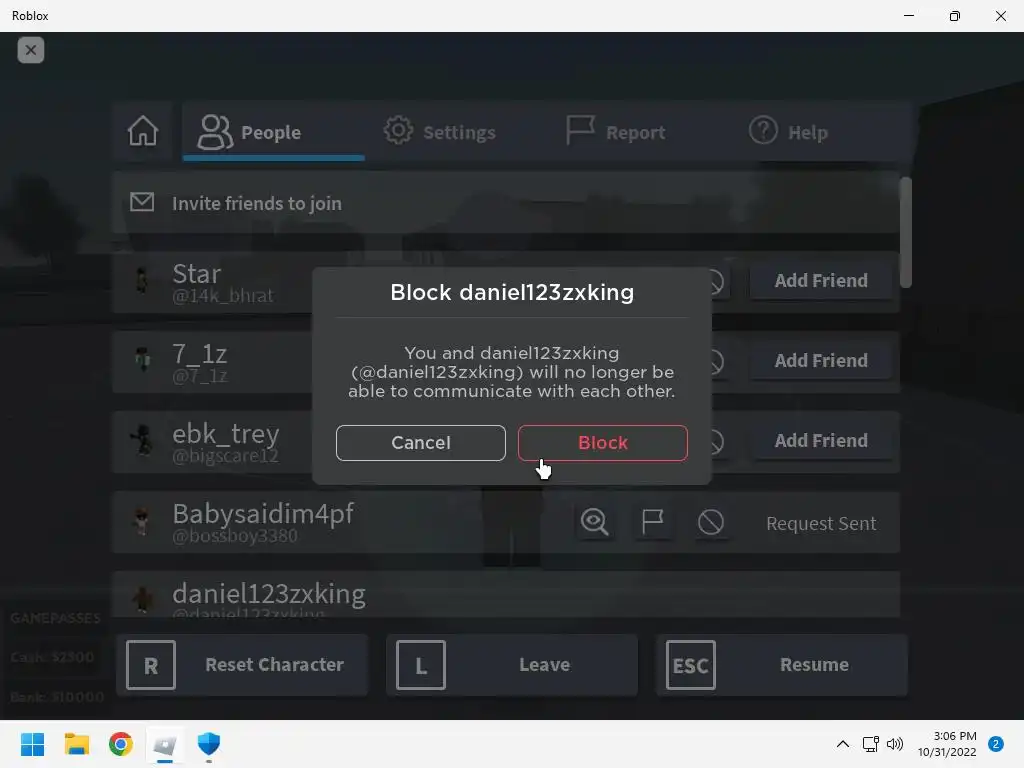Click the GAMEPASSES label
Screen dimensions: 1024x768
pyautogui.click(x=56, y=618)
